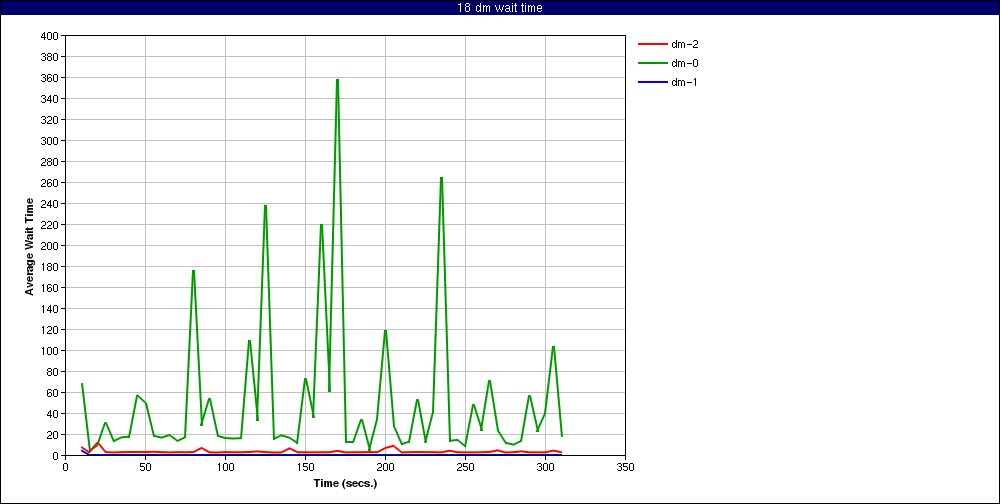Click the 'Average Wait Time' axis label
Screen dimensions: 1000x504
(x=29, y=246)
